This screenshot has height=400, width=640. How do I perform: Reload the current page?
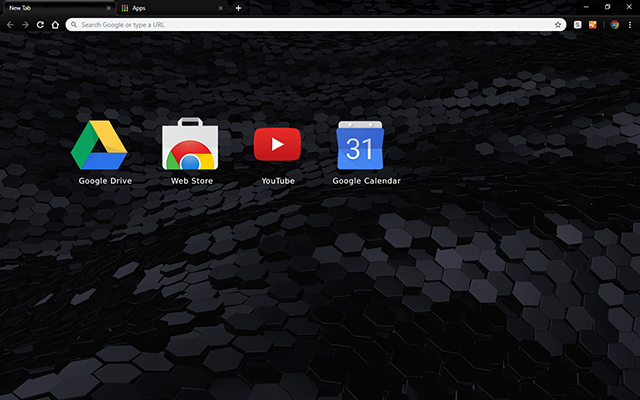40,24
